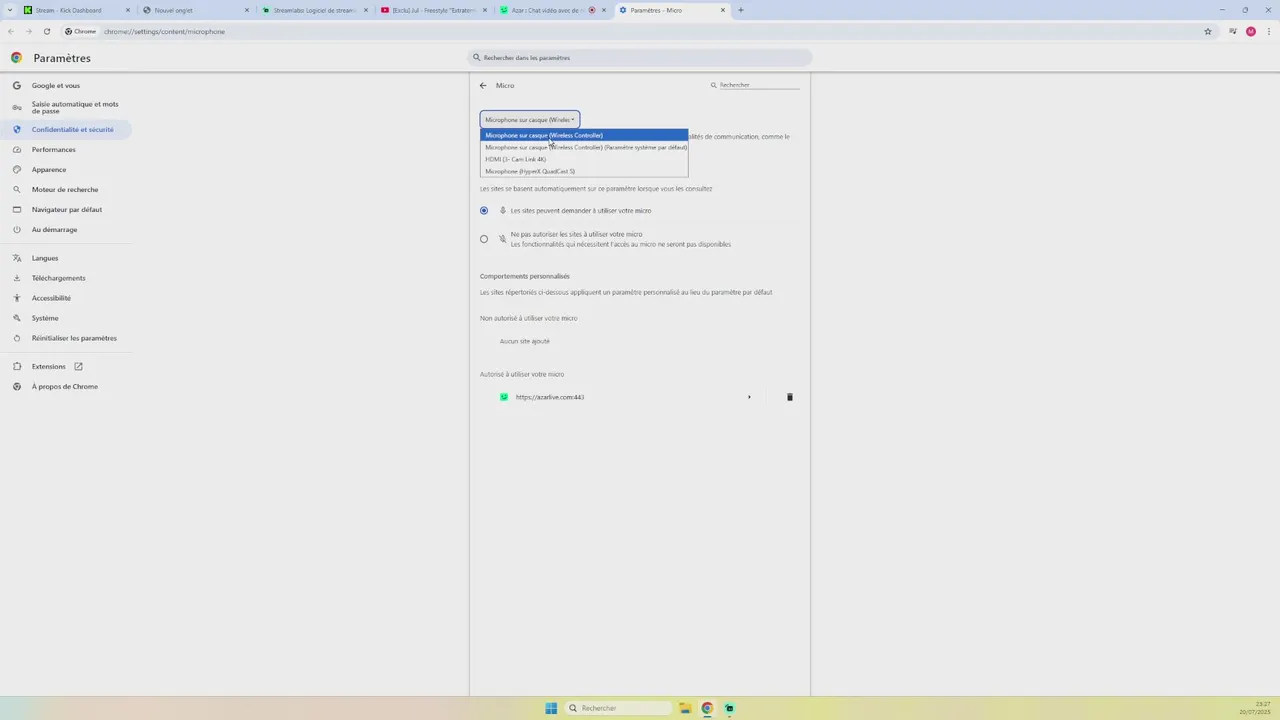Expand azarlive.com site details arrow
The height and width of the screenshot is (720, 1280).
(x=749, y=397)
